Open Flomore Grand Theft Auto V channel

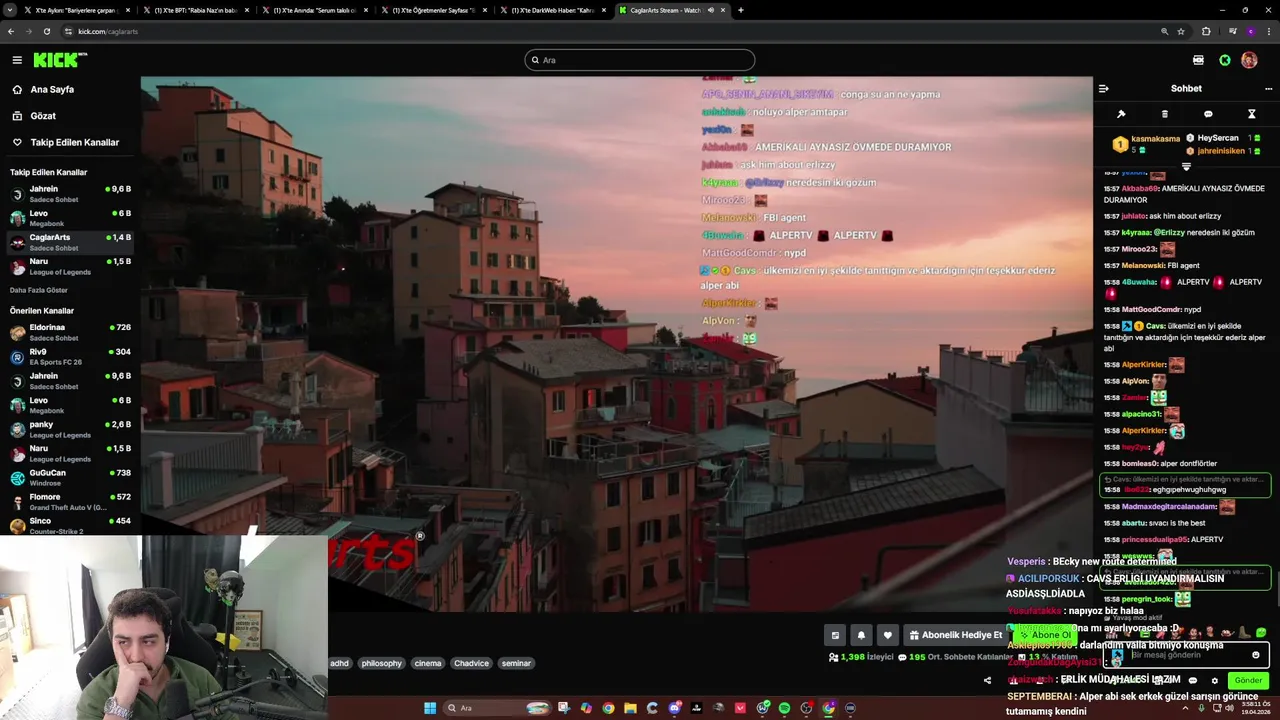coord(70,501)
